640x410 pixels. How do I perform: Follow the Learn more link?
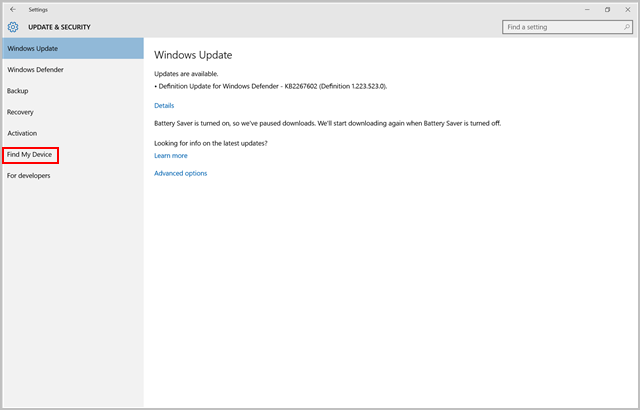170,156
